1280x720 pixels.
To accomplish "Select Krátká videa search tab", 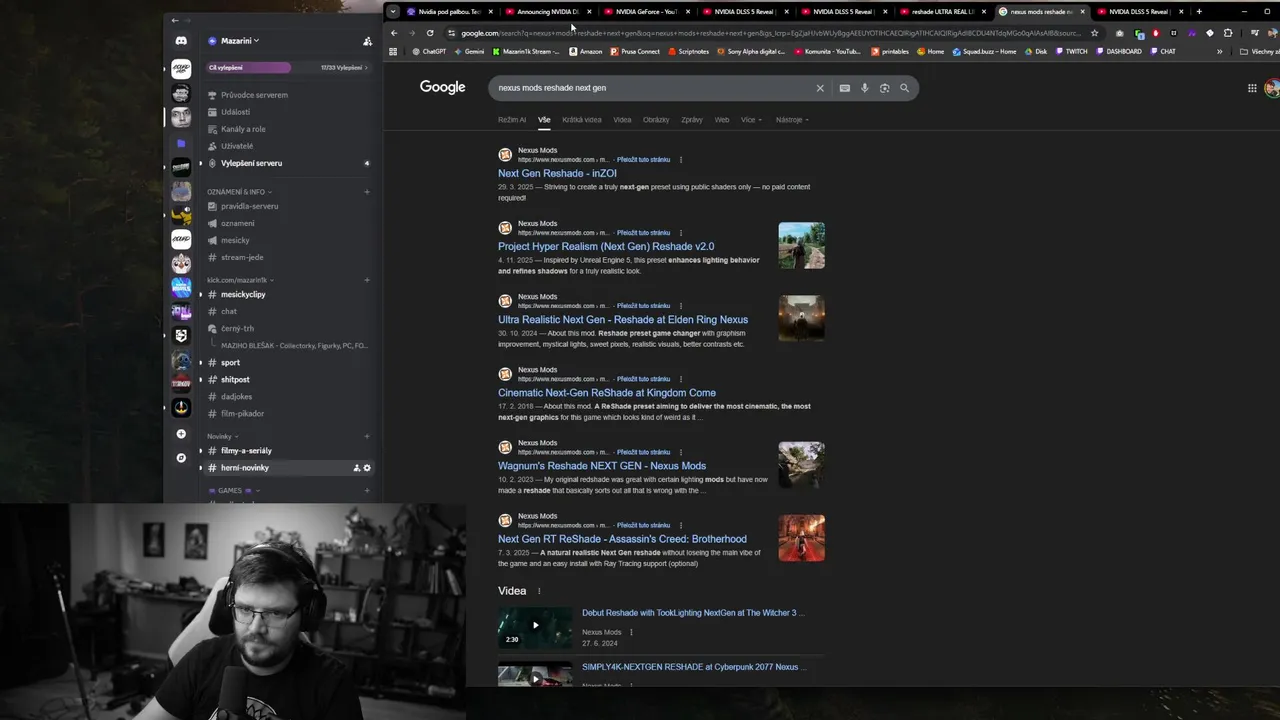I will pos(582,120).
